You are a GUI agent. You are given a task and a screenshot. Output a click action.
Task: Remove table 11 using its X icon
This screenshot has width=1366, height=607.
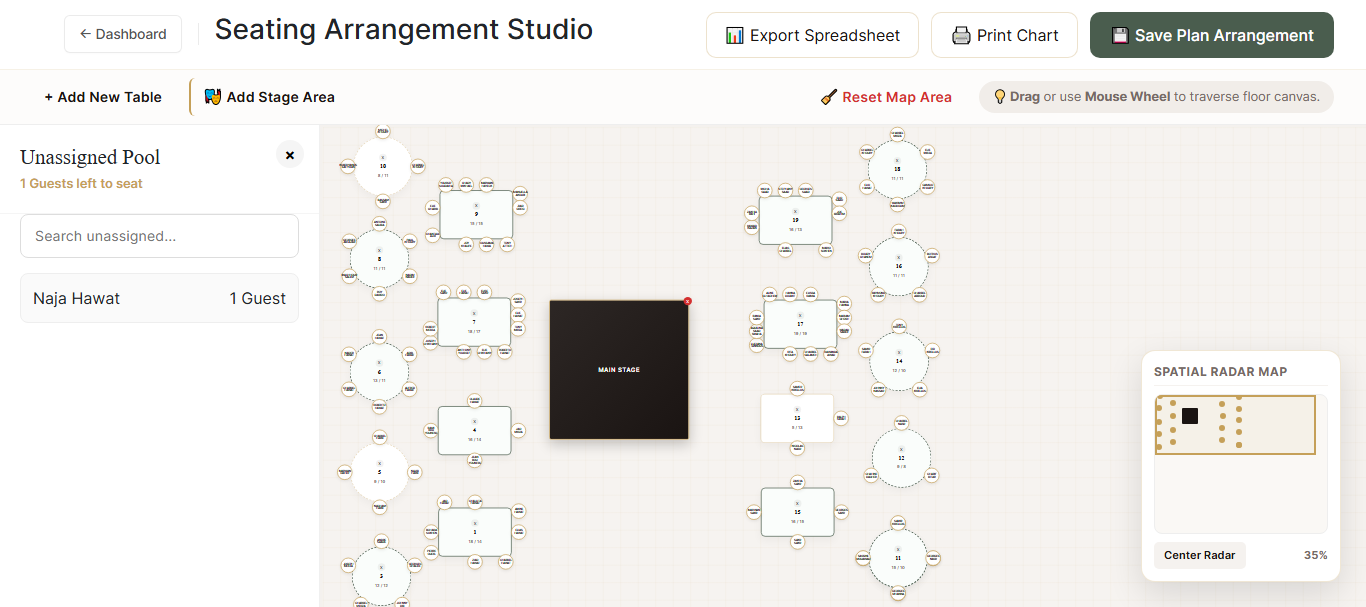pos(898,549)
